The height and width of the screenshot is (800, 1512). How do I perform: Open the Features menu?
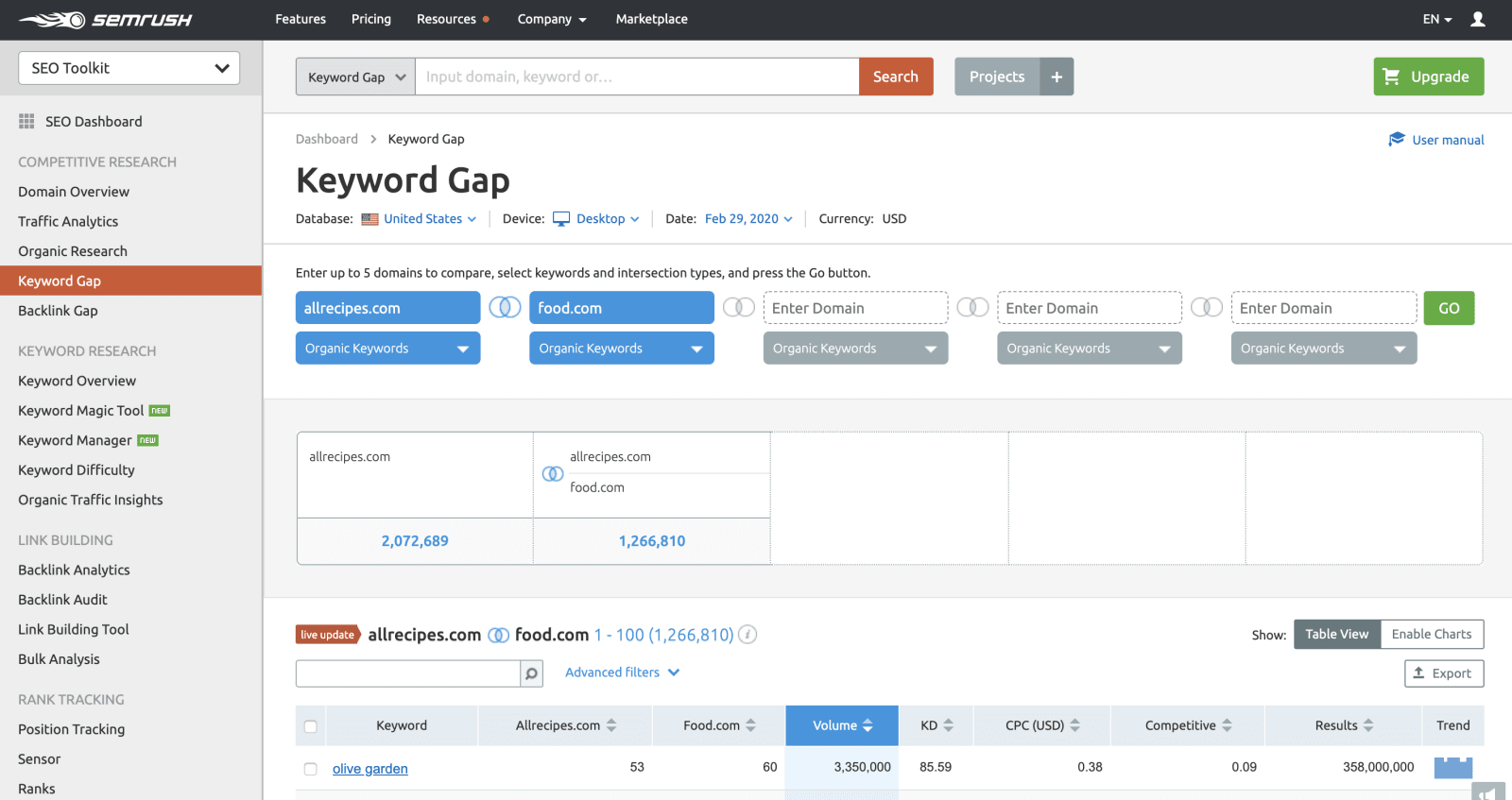(301, 19)
